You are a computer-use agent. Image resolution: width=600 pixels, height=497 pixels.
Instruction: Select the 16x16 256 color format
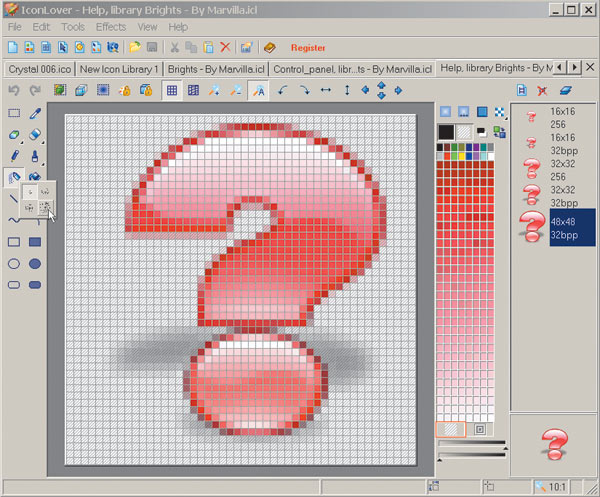(553, 117)
